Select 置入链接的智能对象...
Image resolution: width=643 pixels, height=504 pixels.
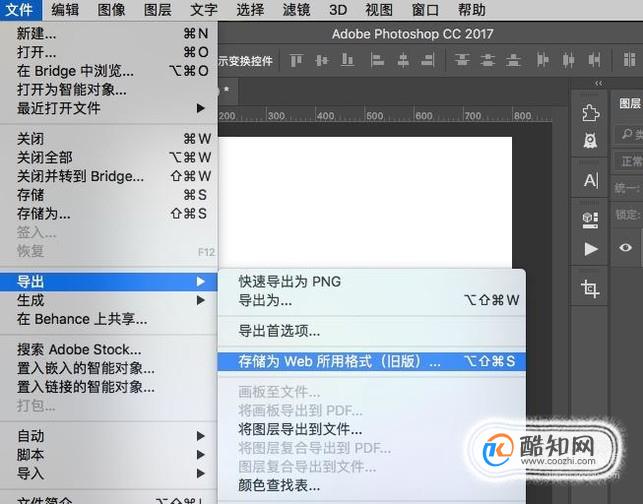pyautogui.click(x=109, y=387)
